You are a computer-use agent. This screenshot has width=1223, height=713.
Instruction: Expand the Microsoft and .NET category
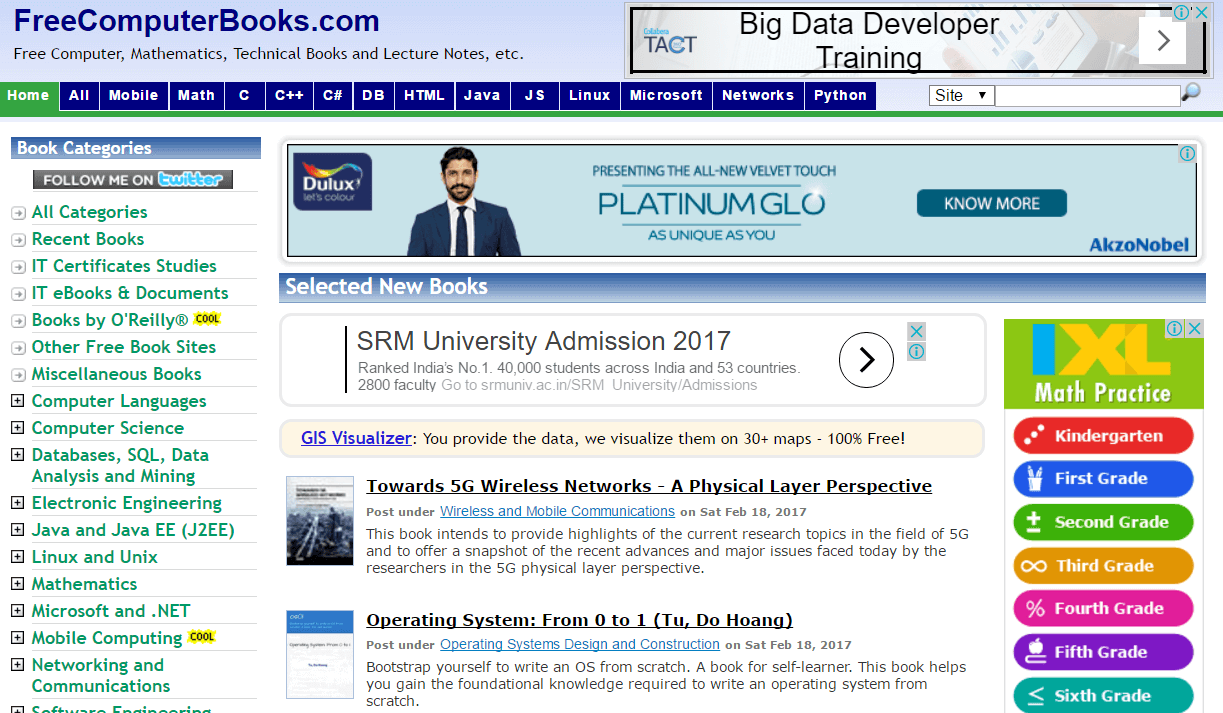click(x=17, y=611)
